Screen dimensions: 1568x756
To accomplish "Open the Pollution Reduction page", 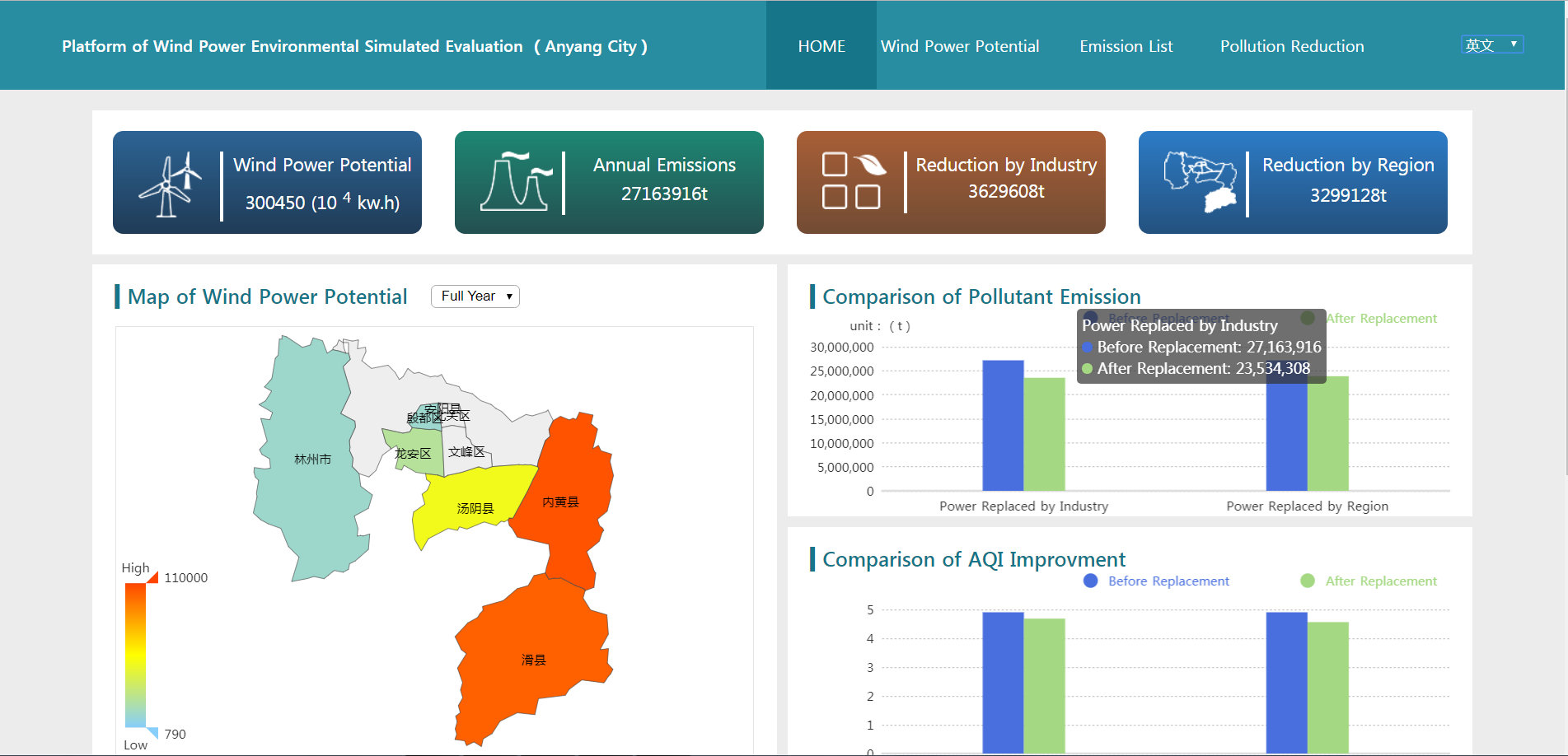I will point(1292,46).
